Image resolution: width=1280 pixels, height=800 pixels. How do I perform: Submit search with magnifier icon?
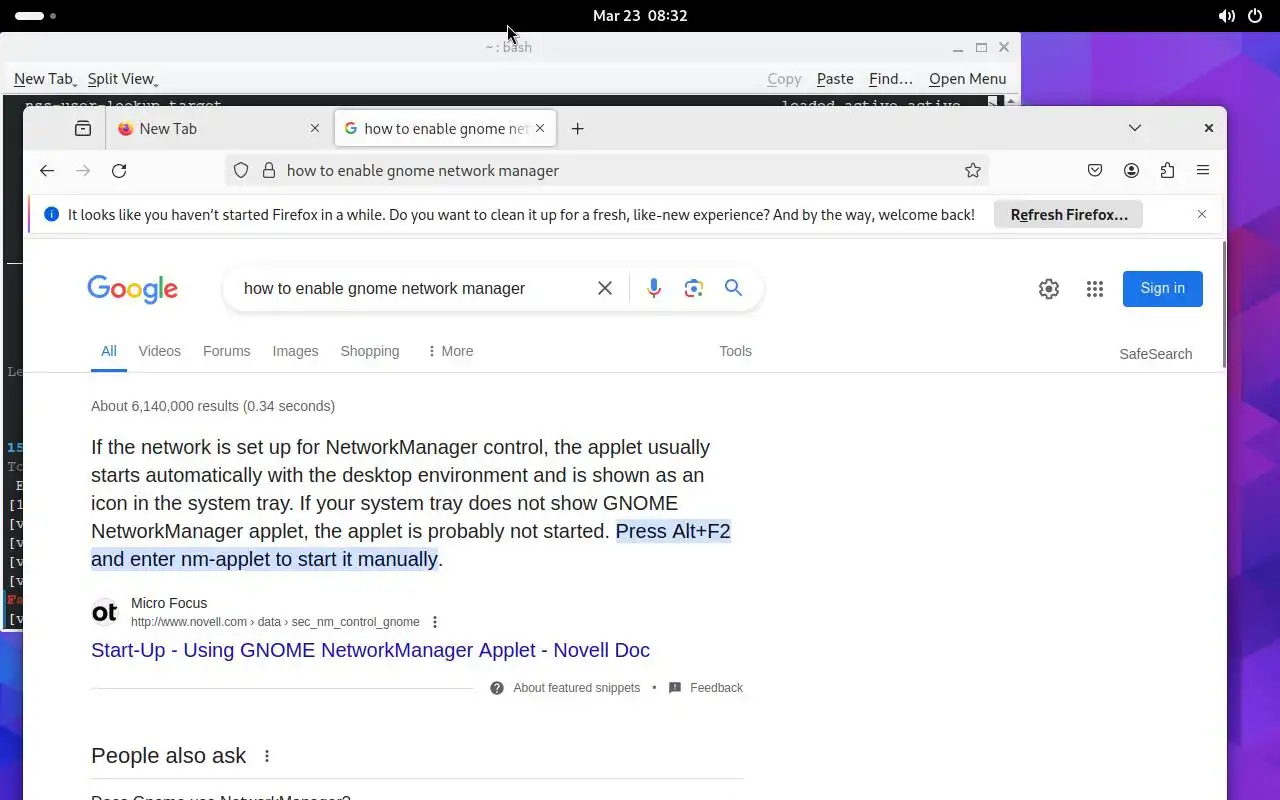click(733, 288)
